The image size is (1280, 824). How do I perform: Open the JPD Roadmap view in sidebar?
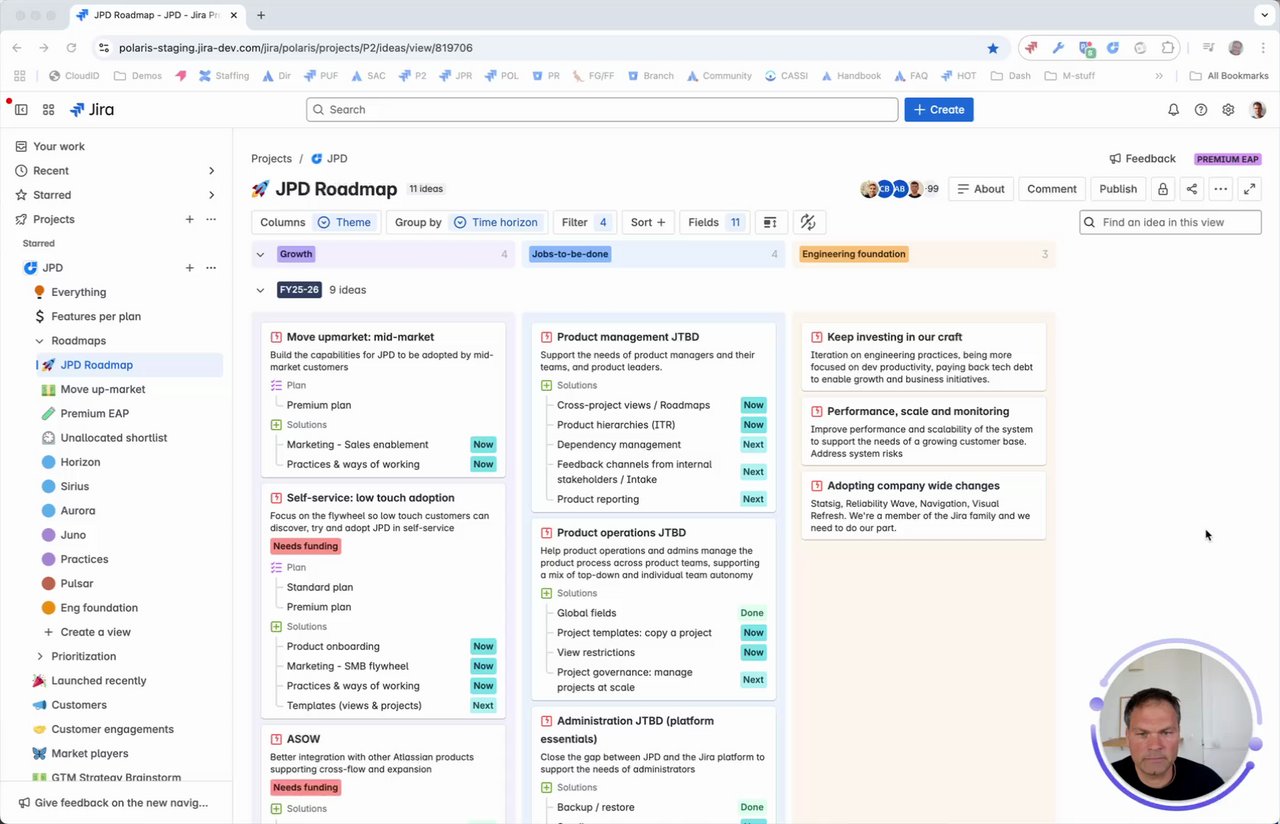point(129,365)
